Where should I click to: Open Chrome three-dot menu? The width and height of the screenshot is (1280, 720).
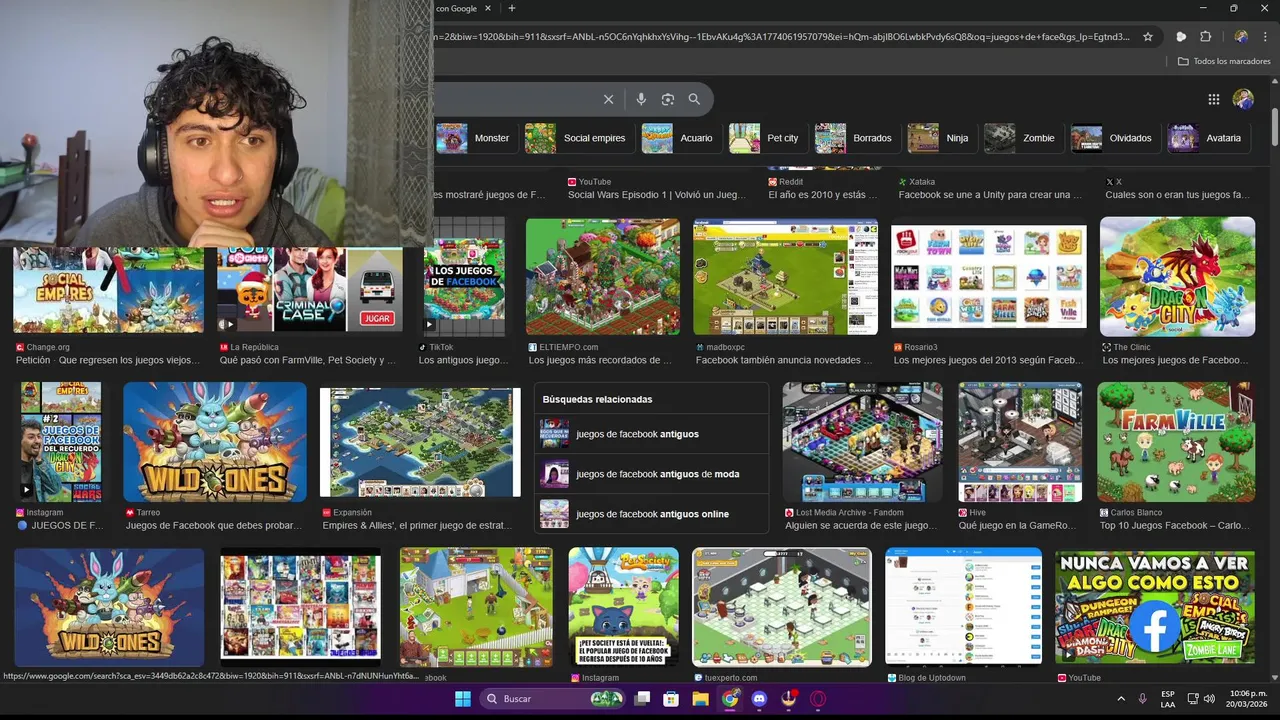(1265, 37)
